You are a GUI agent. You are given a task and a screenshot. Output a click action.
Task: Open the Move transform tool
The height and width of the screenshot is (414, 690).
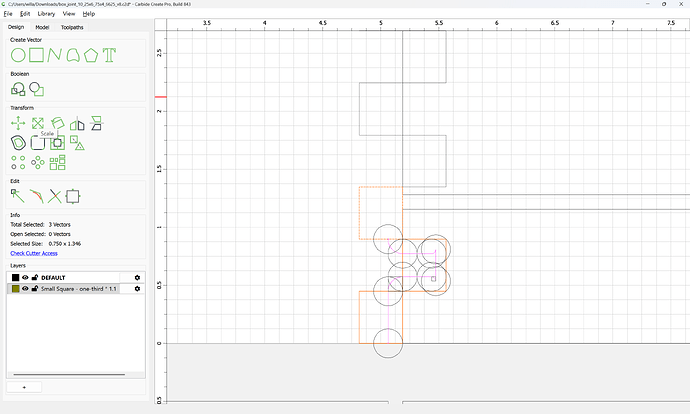[x=18, y=123]
